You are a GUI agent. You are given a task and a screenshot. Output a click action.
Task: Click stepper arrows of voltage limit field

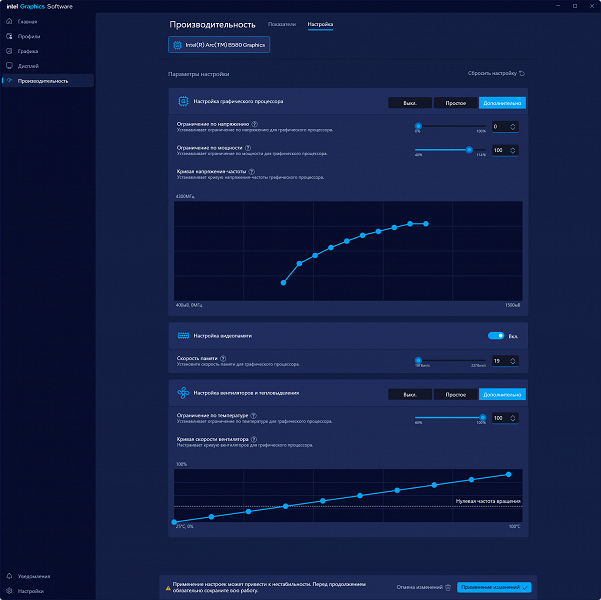coord(512,127)
